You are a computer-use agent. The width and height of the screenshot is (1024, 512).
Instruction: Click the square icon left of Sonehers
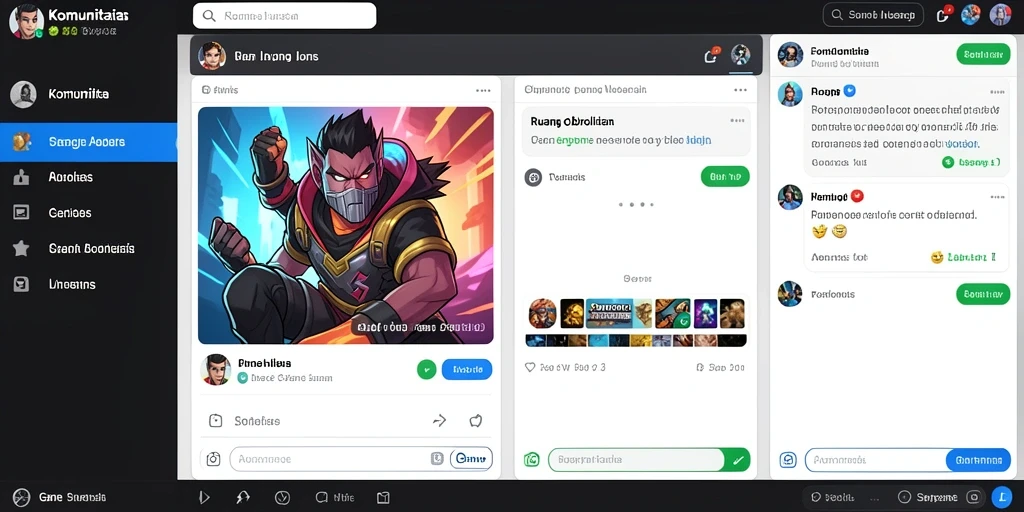pos(216,421)
